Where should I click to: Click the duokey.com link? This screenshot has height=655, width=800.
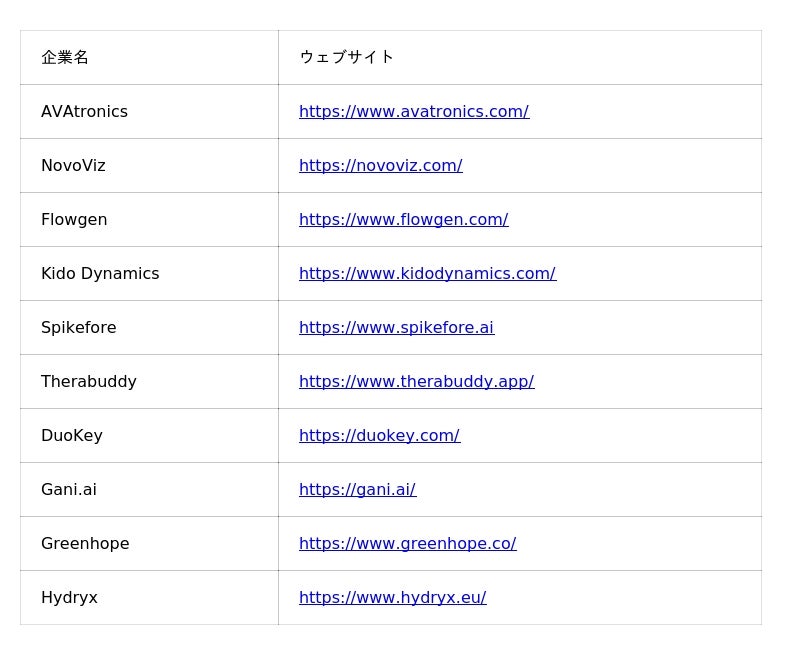point(379,436)
